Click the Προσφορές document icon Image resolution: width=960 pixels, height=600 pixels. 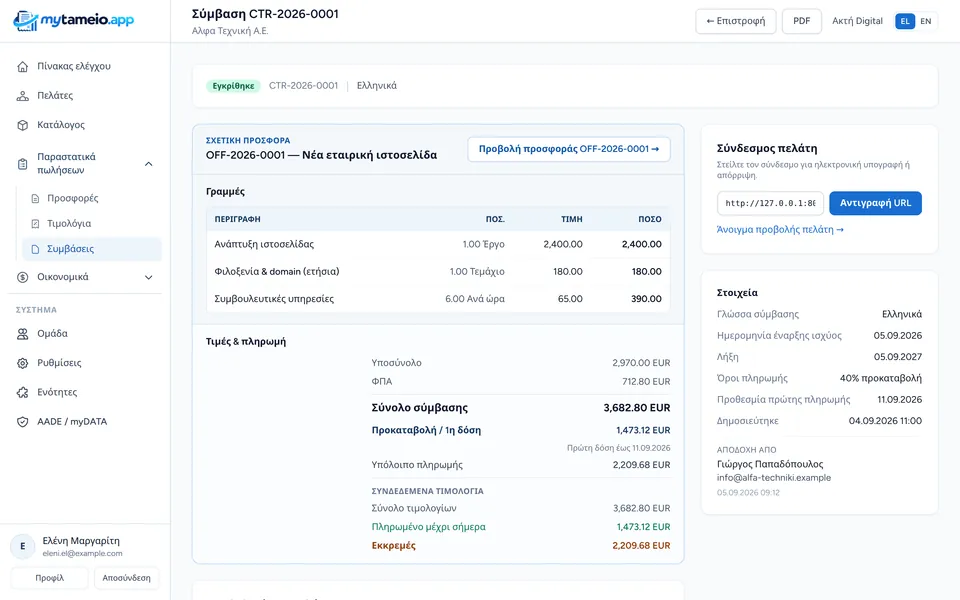[36, 198]
